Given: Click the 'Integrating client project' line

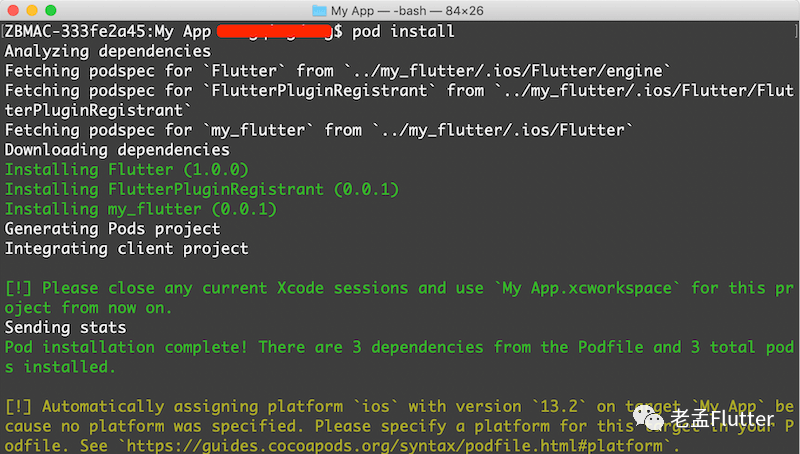Looking at the screenshot, I should 127,248.
